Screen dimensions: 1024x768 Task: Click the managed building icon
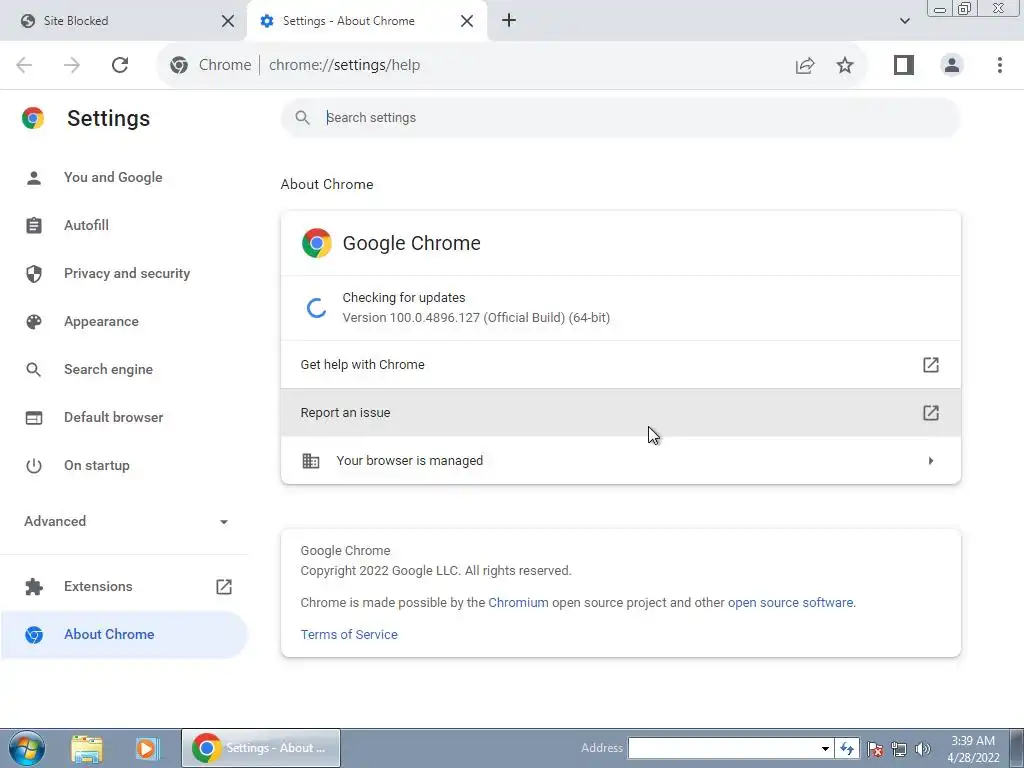point(311,460)
